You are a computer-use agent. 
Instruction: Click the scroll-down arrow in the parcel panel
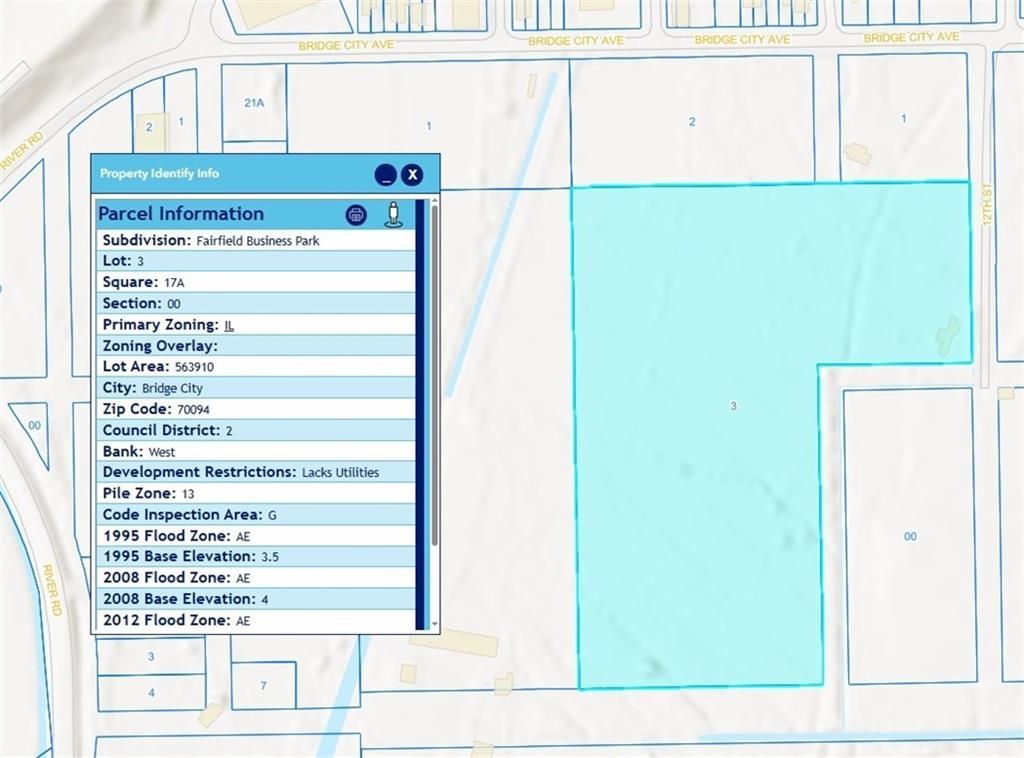[434, 623]
